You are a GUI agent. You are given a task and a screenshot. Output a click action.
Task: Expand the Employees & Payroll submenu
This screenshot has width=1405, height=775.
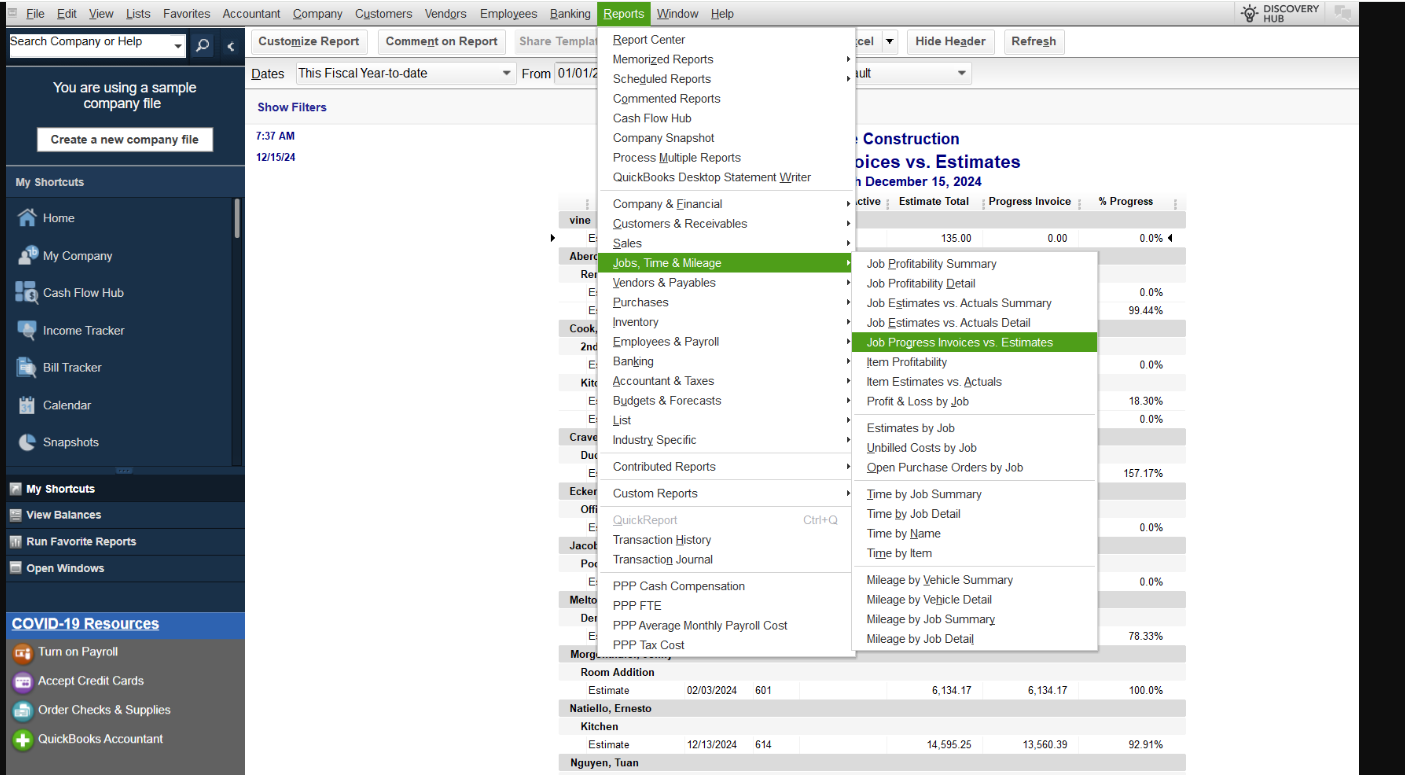(727, 342)
